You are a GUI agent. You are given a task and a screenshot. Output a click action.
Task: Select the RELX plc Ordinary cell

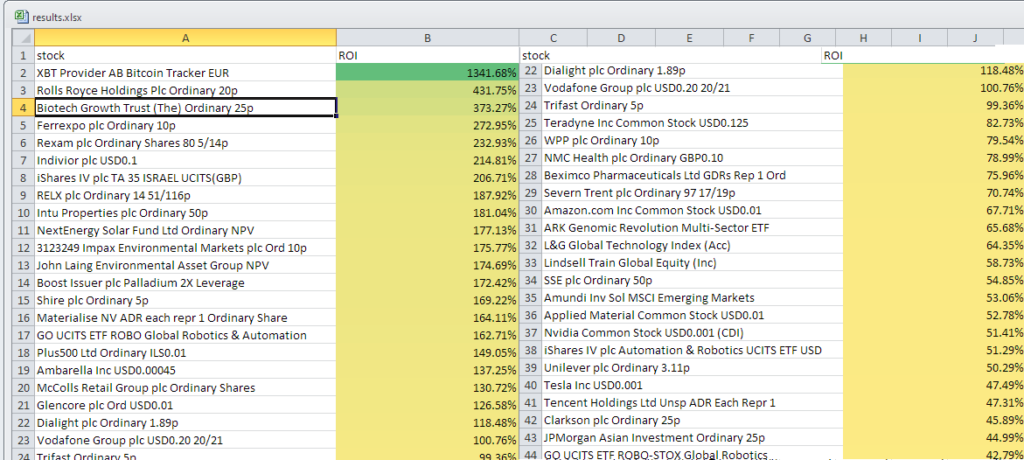point(185,195)
